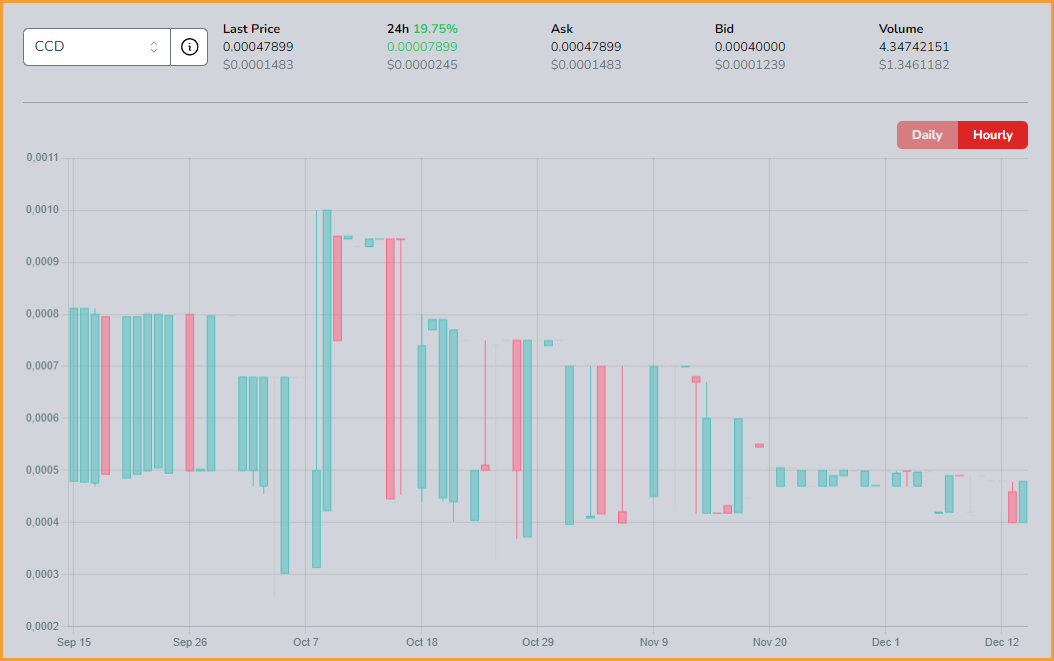This screenshot has width=1054, height=661.
Task: Click the Last Price label
Action: coord(251,29)
